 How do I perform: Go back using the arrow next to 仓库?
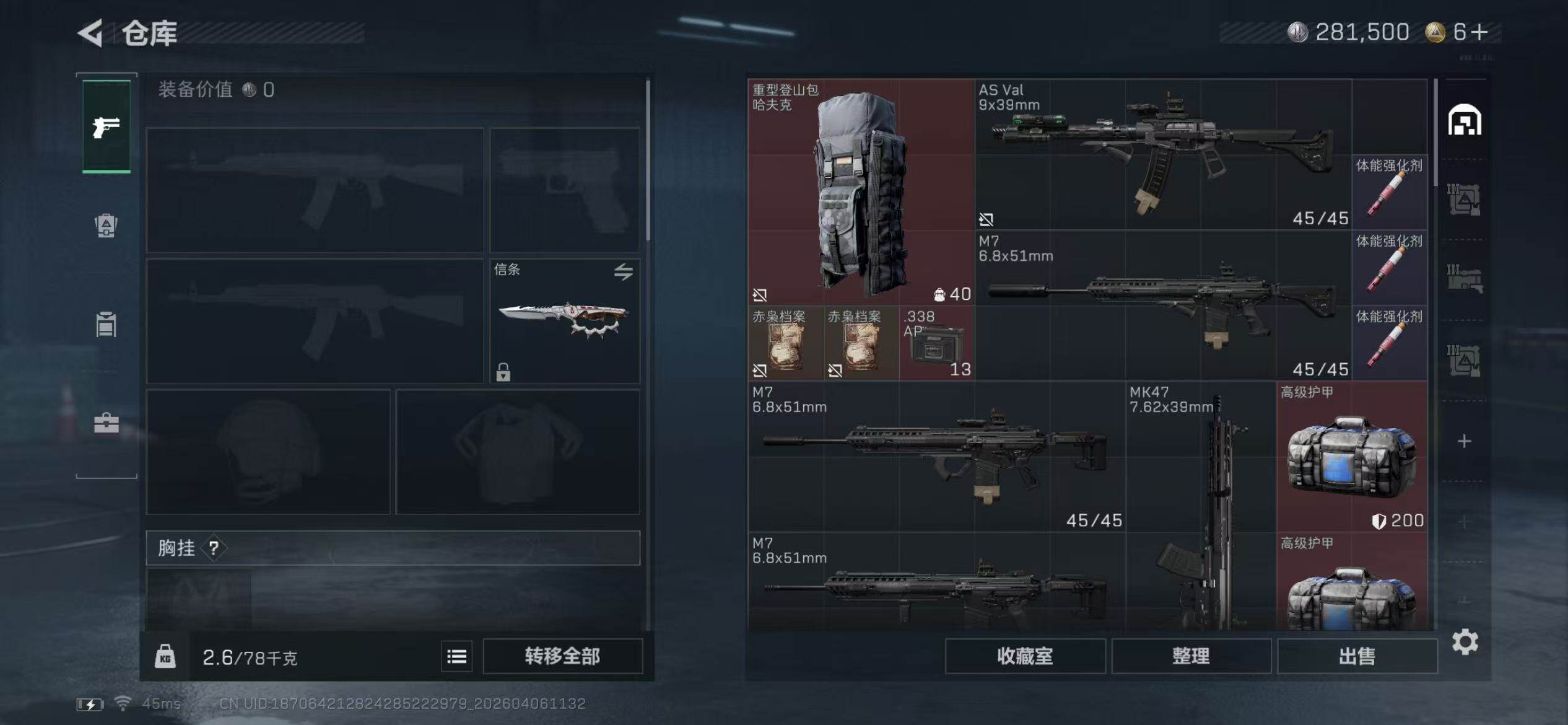[x=90, y=33]
